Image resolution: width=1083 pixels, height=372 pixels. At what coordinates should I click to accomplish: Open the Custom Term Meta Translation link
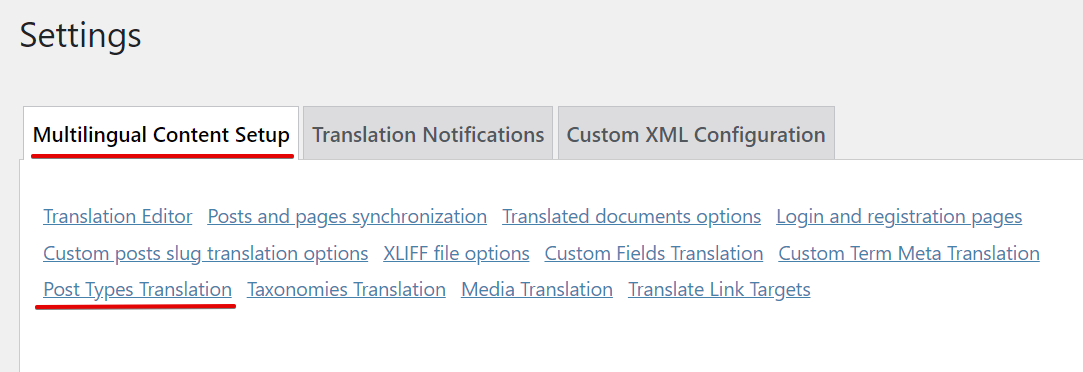click(909, 253)
